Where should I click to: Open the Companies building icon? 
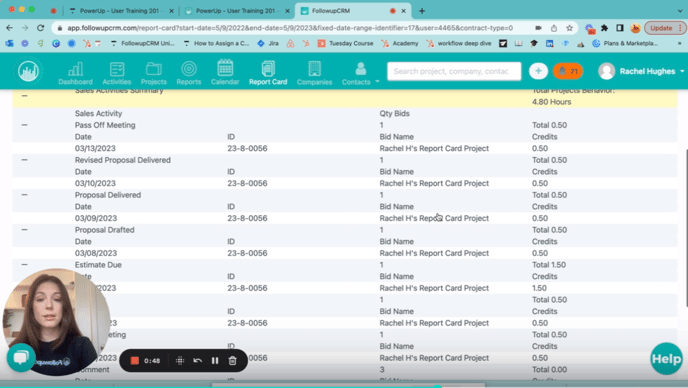[314, 73]
